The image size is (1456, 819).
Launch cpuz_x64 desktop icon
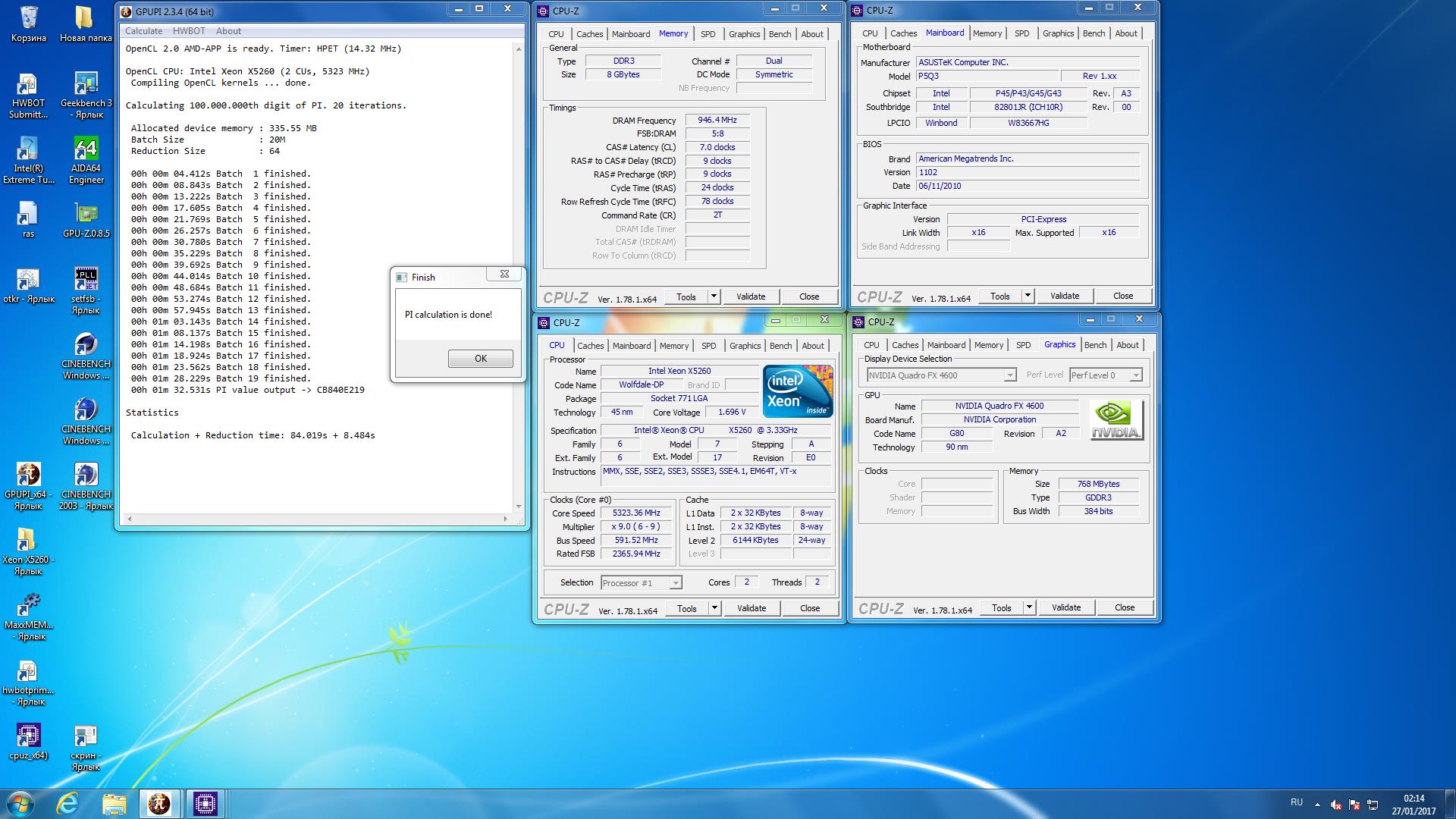(x=28, y=742)
